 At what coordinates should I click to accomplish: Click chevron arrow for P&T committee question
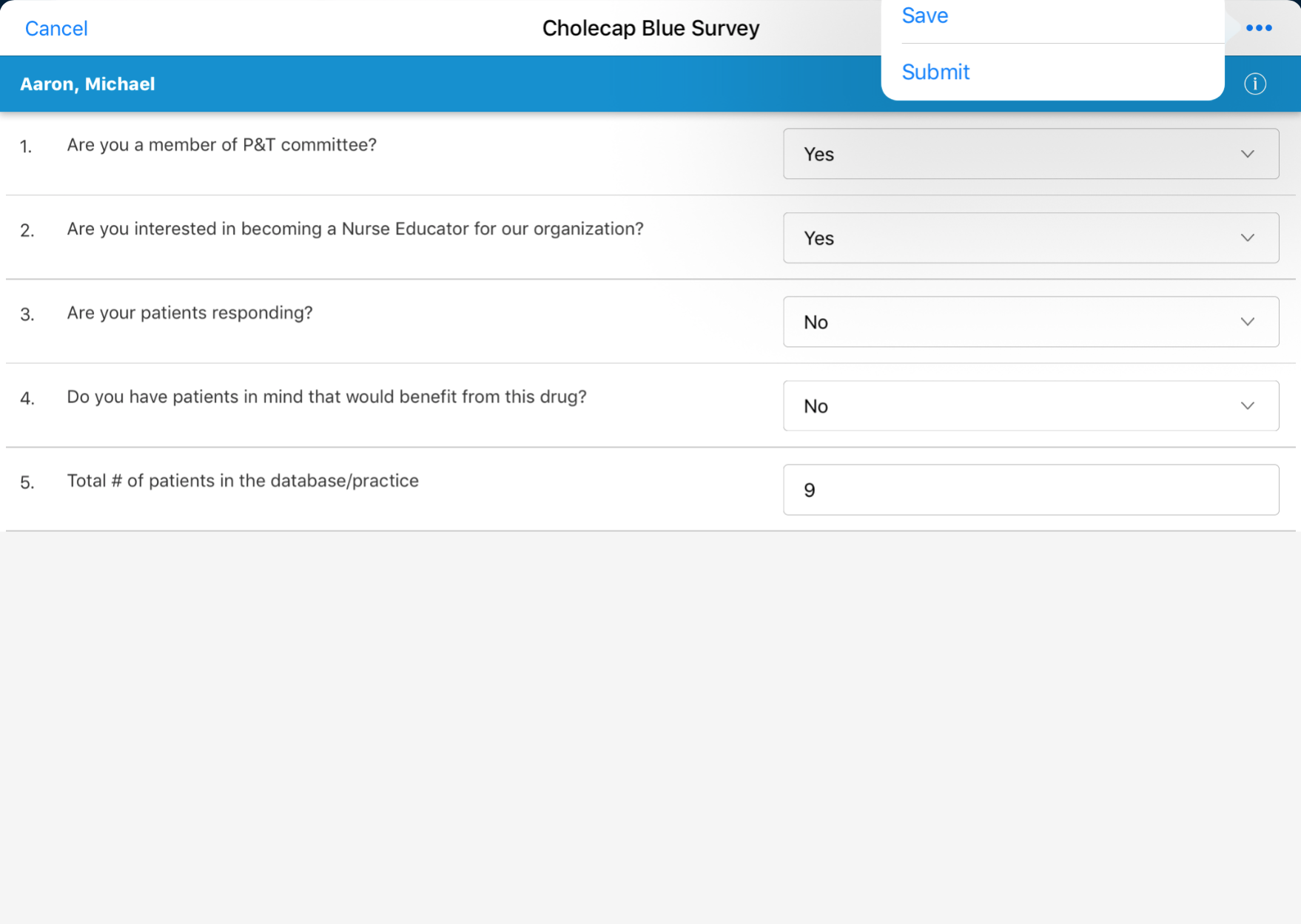[x=1248, y=154]
